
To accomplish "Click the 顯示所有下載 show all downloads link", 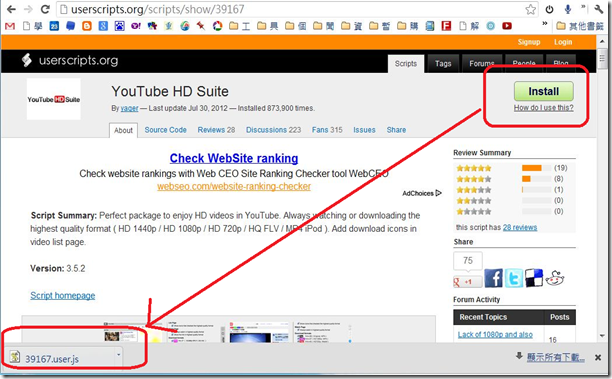I will coord(556,357).
